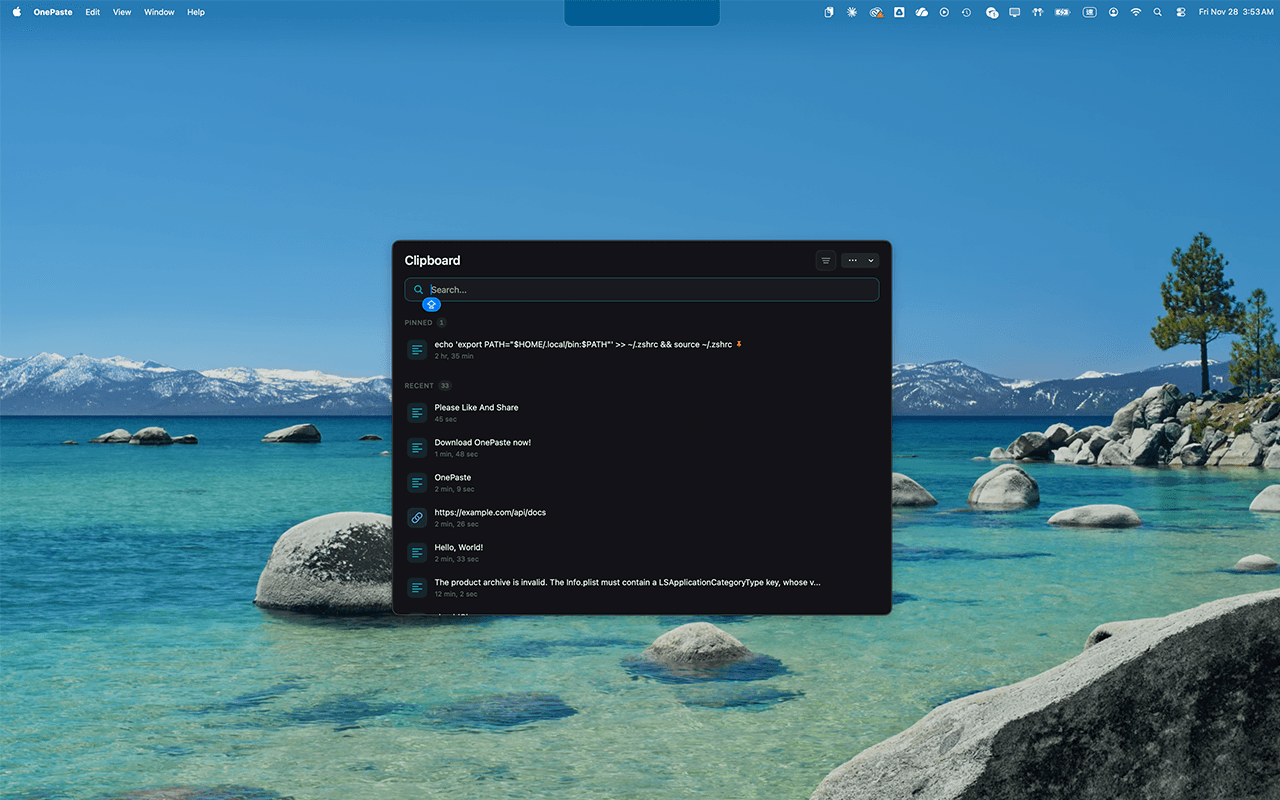This screenshot has width=1280, height=800.
Task: Click the text icon beside the product archive entry
Action: click(x=417, y=587)
